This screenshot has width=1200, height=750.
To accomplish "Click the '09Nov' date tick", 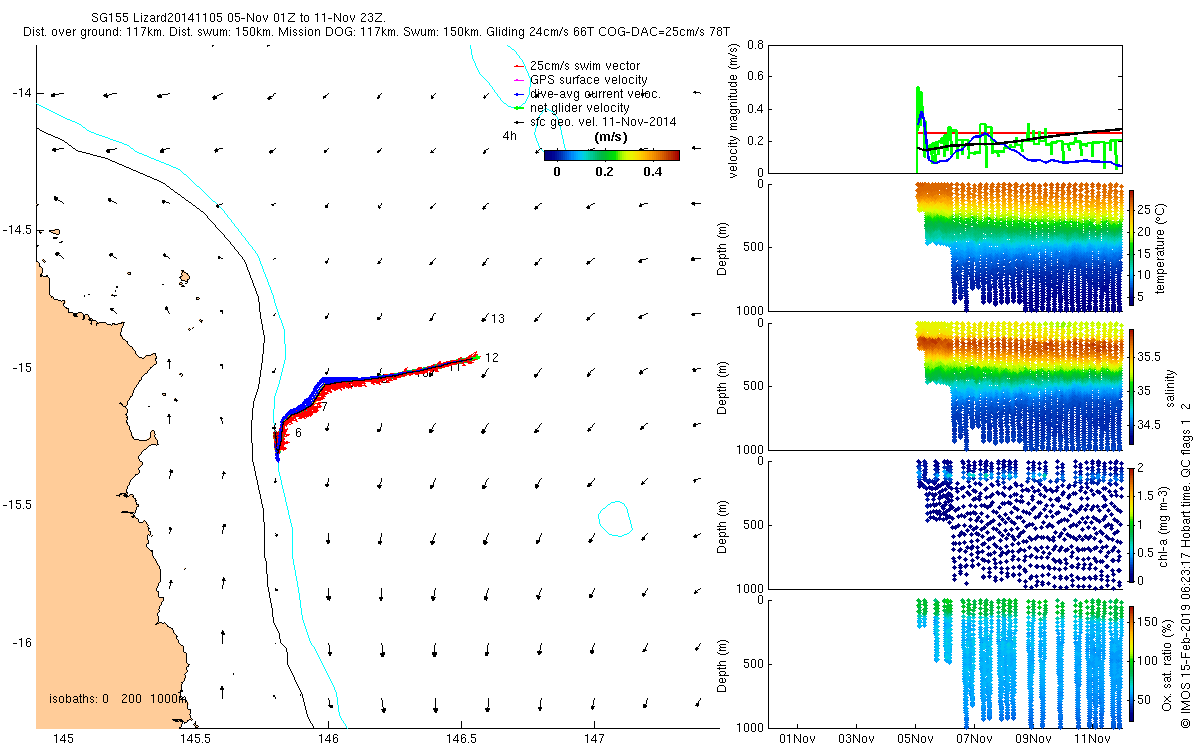I will click(1033, 739).
